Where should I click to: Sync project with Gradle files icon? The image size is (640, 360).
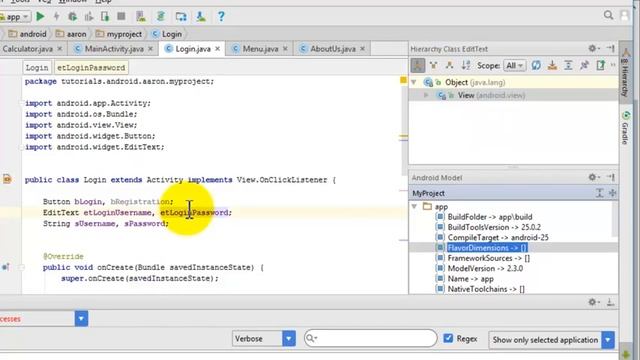pyautogui.click(x=161, y=16)
